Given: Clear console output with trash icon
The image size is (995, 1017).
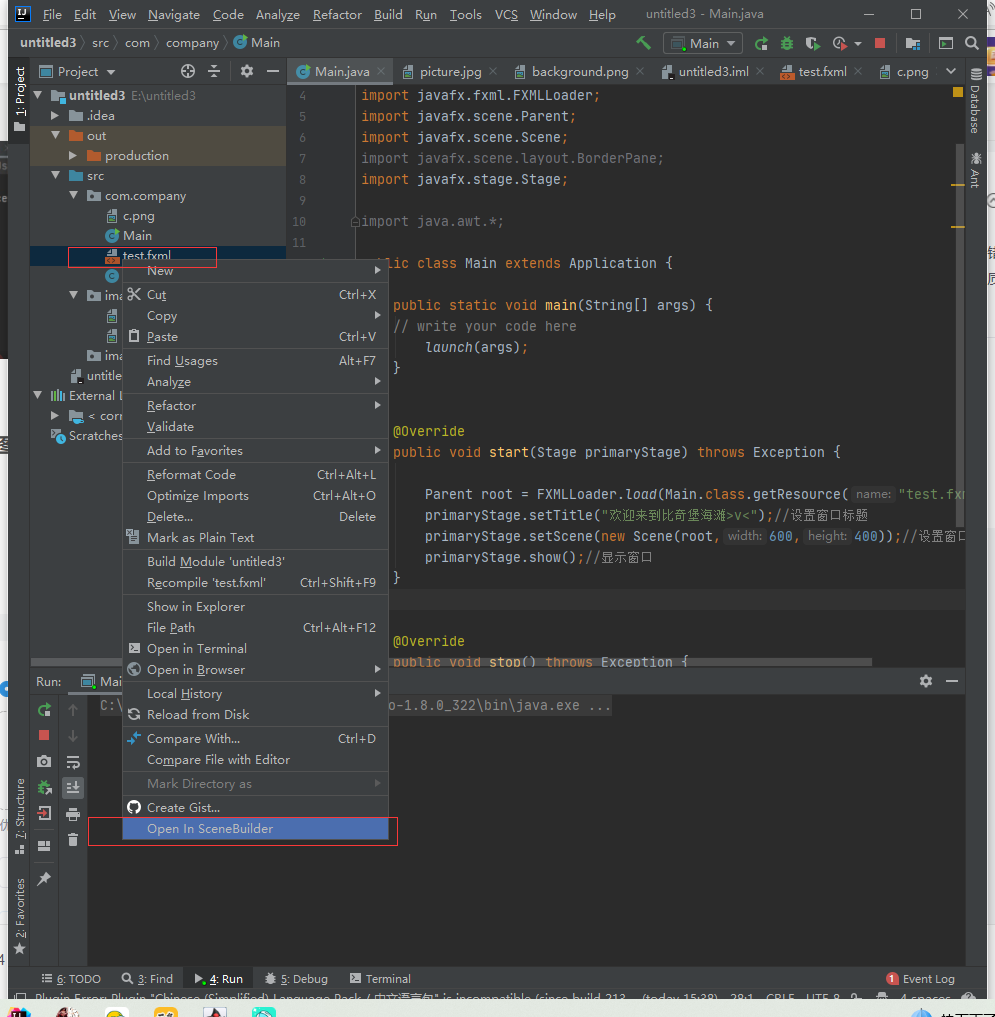Looking at the screenshot, I should [x=73, y=840].
